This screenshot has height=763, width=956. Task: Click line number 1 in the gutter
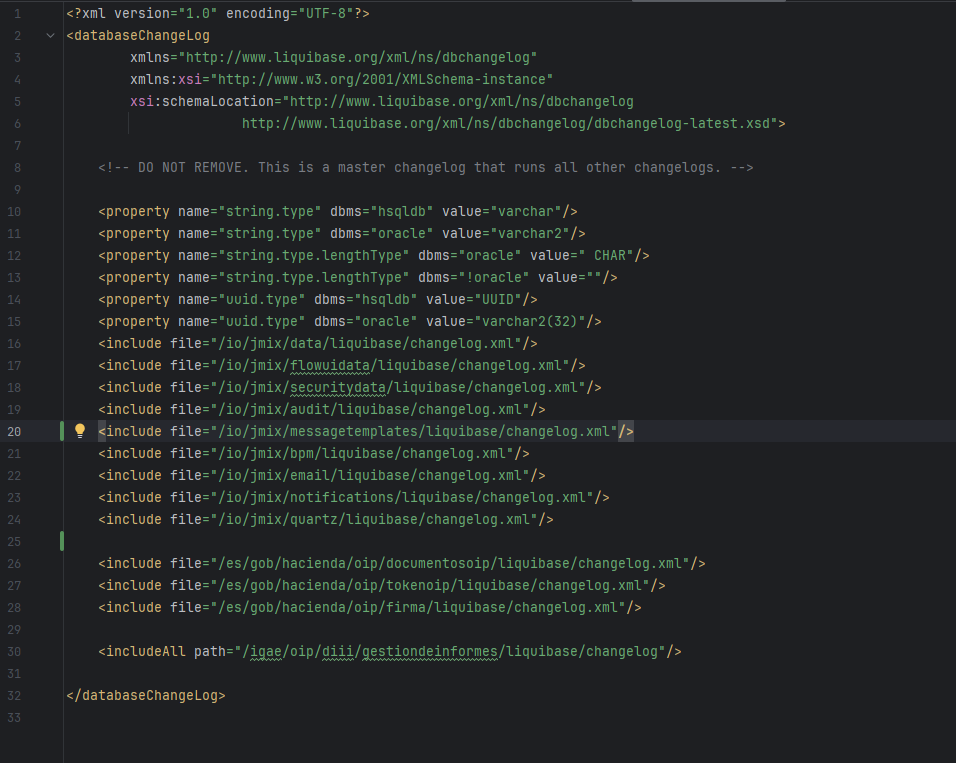coord(17,13)
